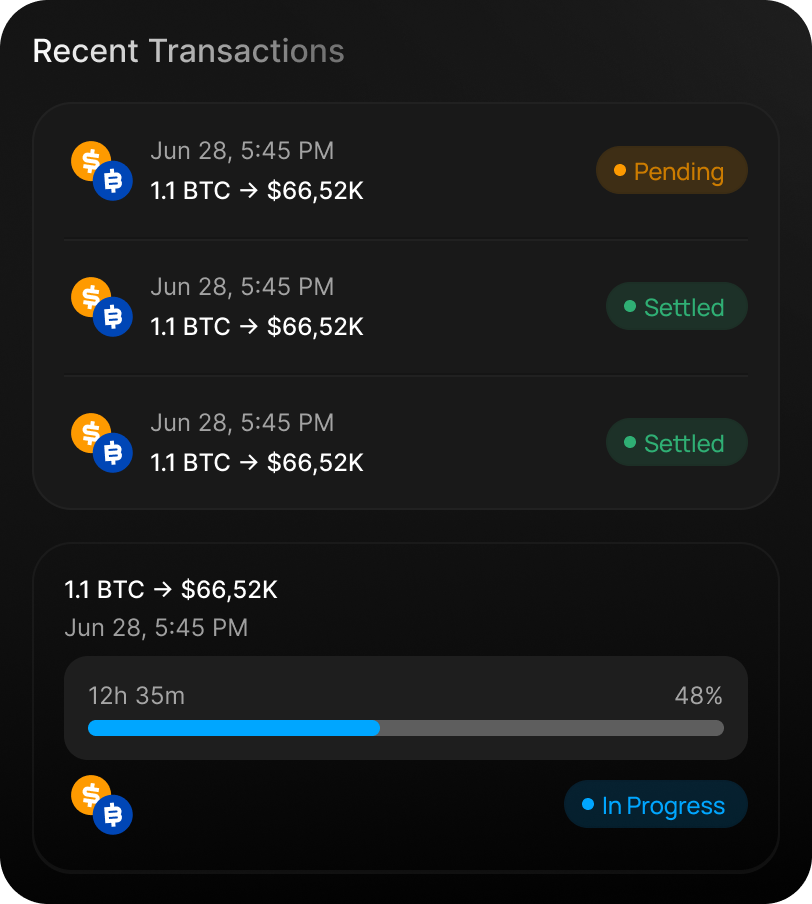The height and width of the screenshot is (904, 812).
Task: Click the blue Bitcoin icon in the third transaction row
Action: pyautogui.click(x=114, y=453)
